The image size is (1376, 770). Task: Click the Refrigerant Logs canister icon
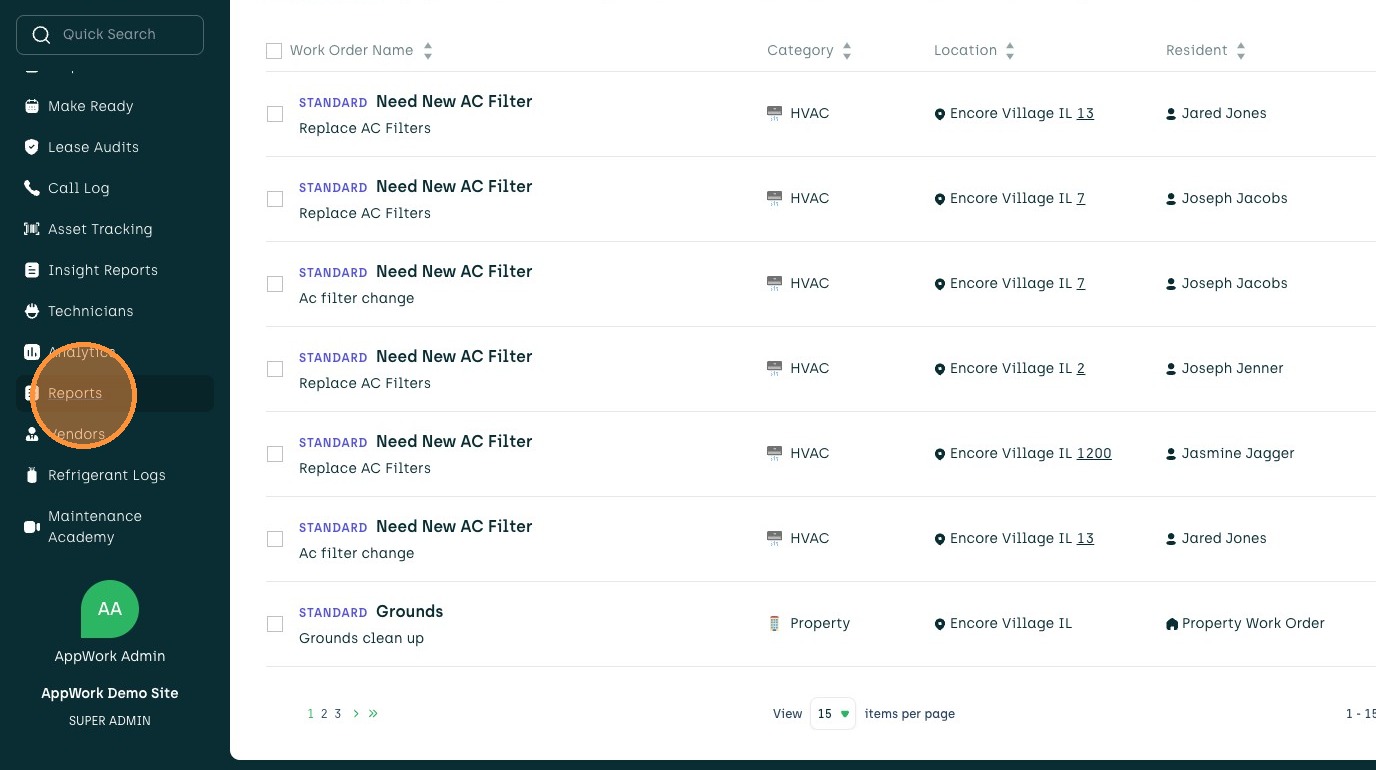[32, 475]
